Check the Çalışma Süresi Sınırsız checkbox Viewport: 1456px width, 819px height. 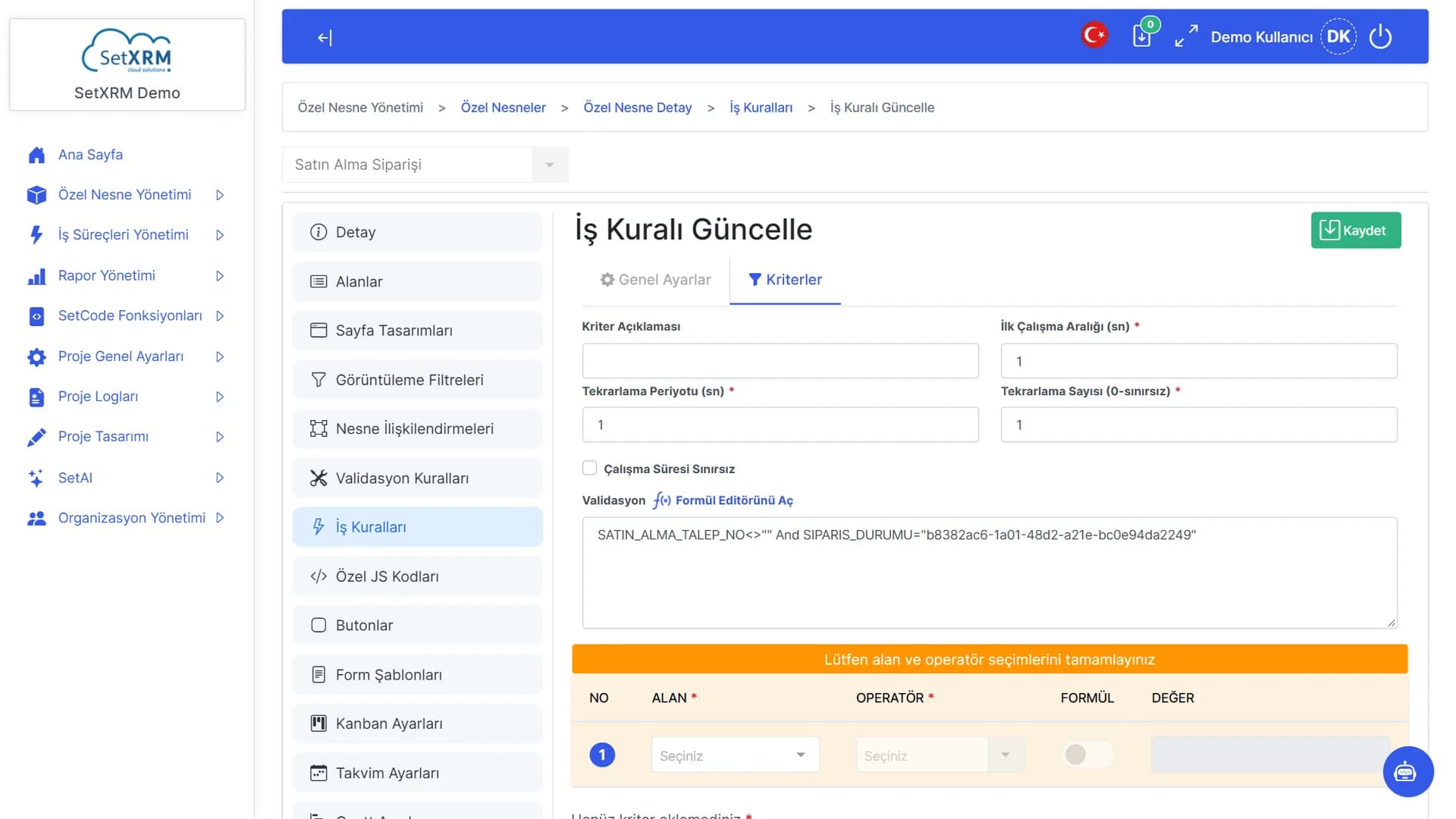click(589, 468)
